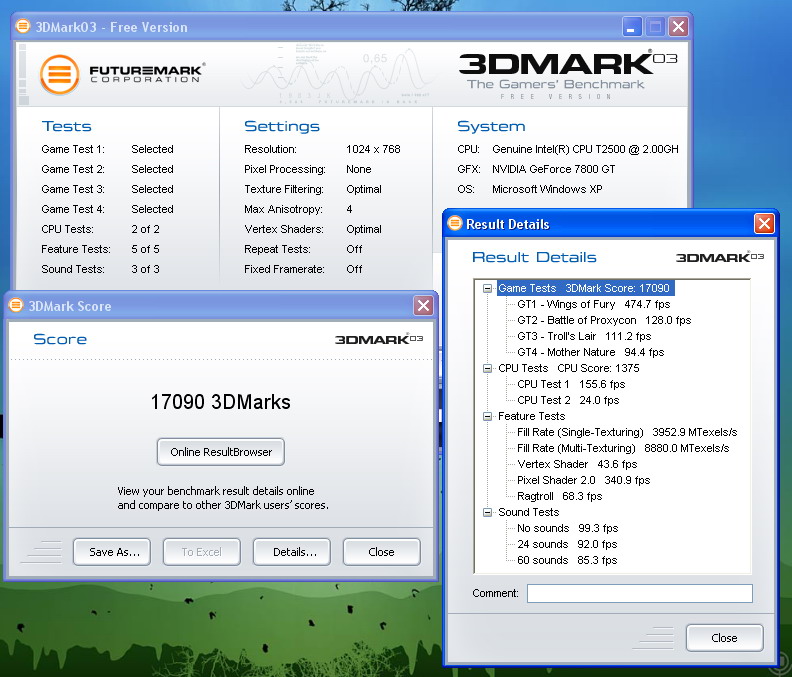Select 60 sounds 85.3 fps row
Image resolution: width=792 pixels, height=677 pixels.
[x=567, y=560]
